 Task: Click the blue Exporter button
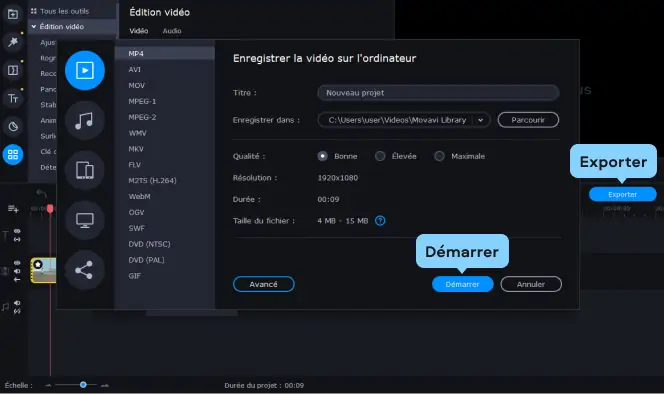(x=622, y=194)
